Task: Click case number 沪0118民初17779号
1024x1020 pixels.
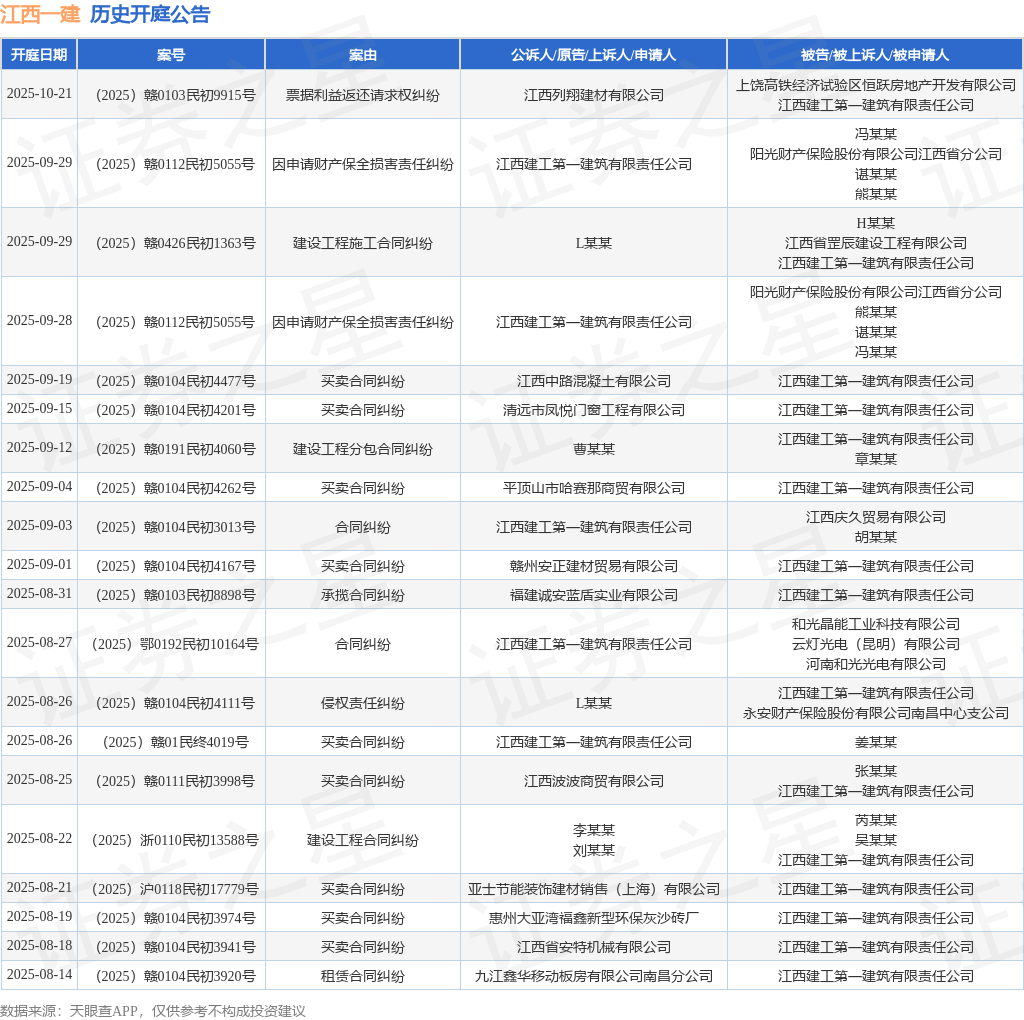Action: (176, 889)
